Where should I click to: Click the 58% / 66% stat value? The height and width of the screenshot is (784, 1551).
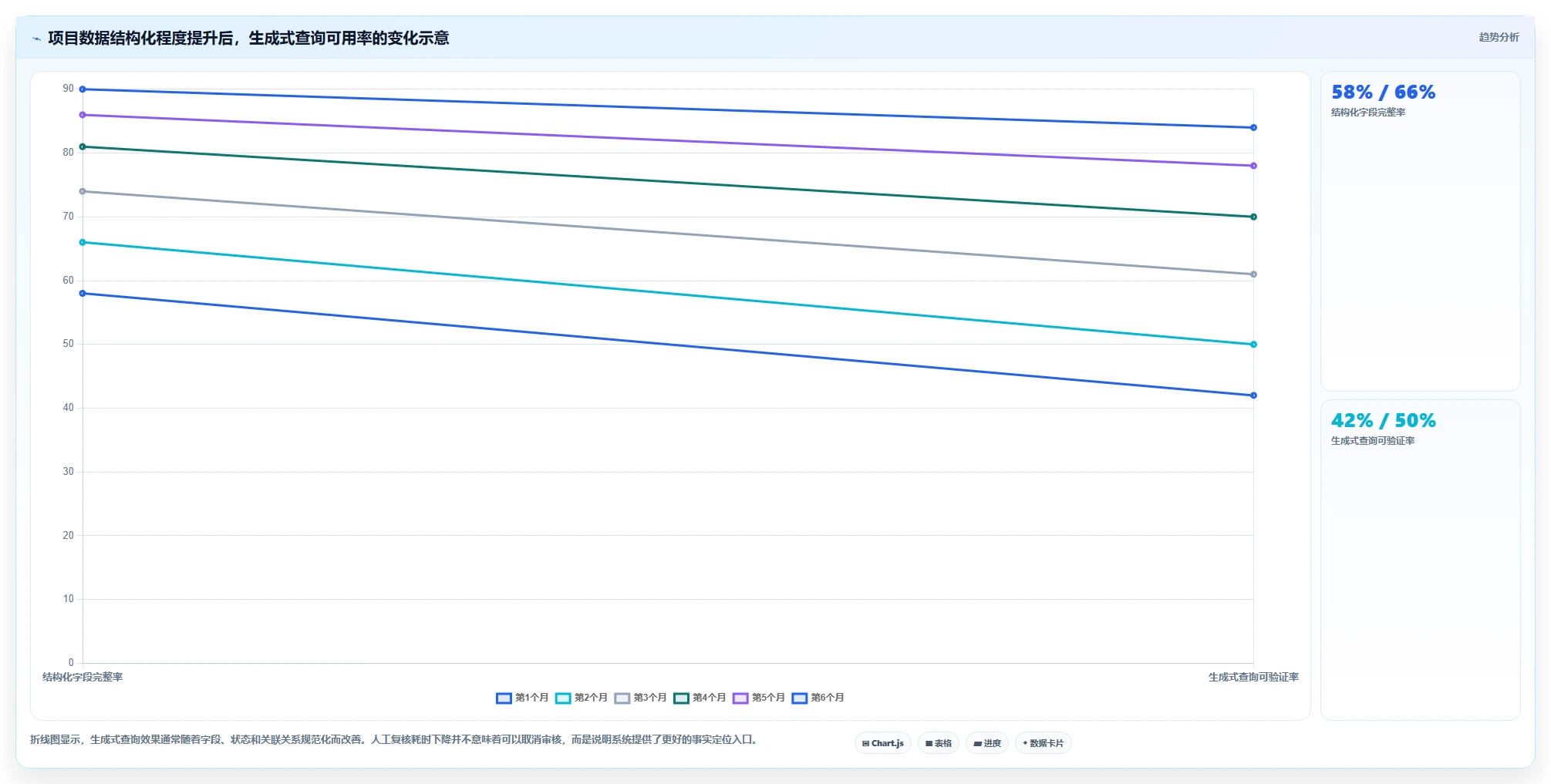(x=1383, y=93)
